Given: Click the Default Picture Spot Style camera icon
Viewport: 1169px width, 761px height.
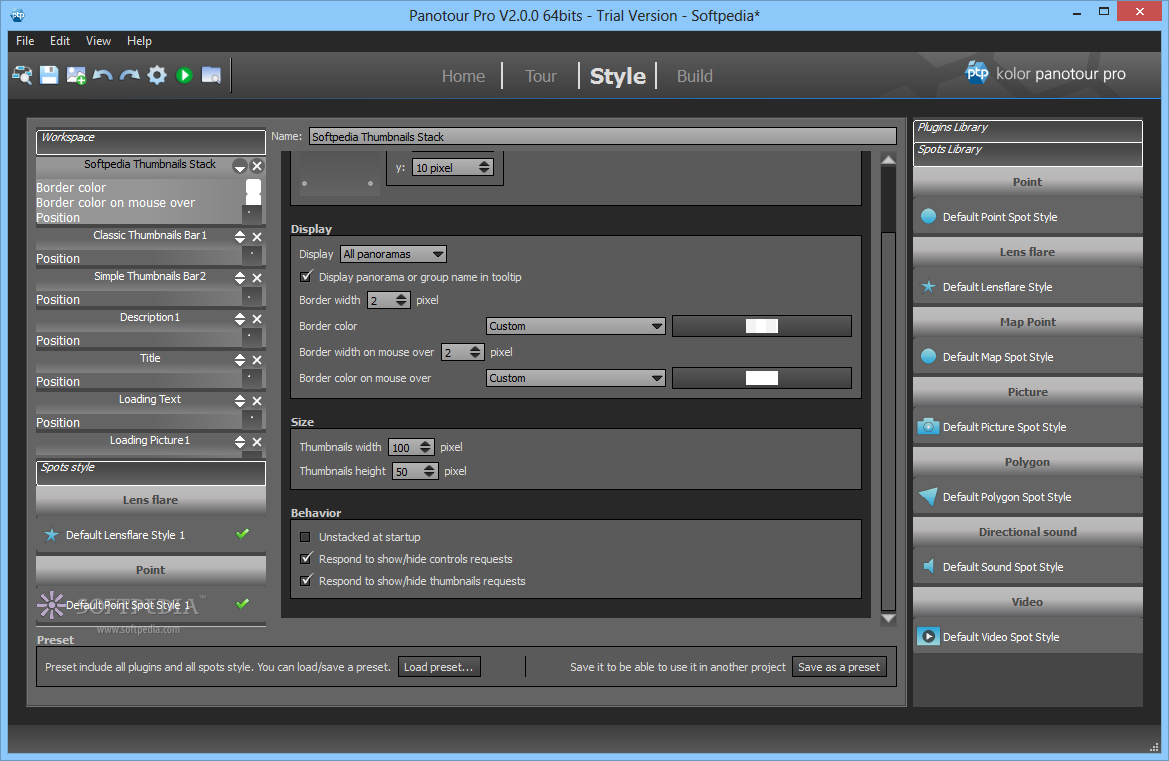Looking at the screenshot, I should click(928, 426).
